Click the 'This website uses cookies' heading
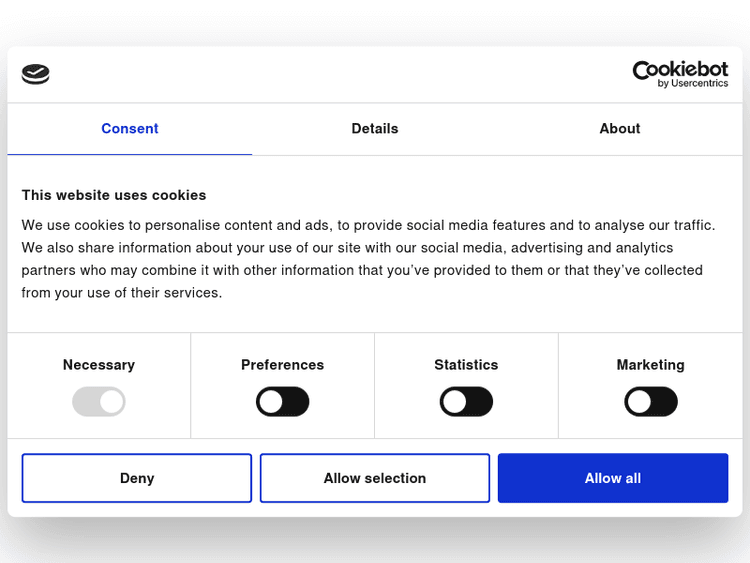 [114, 195]
